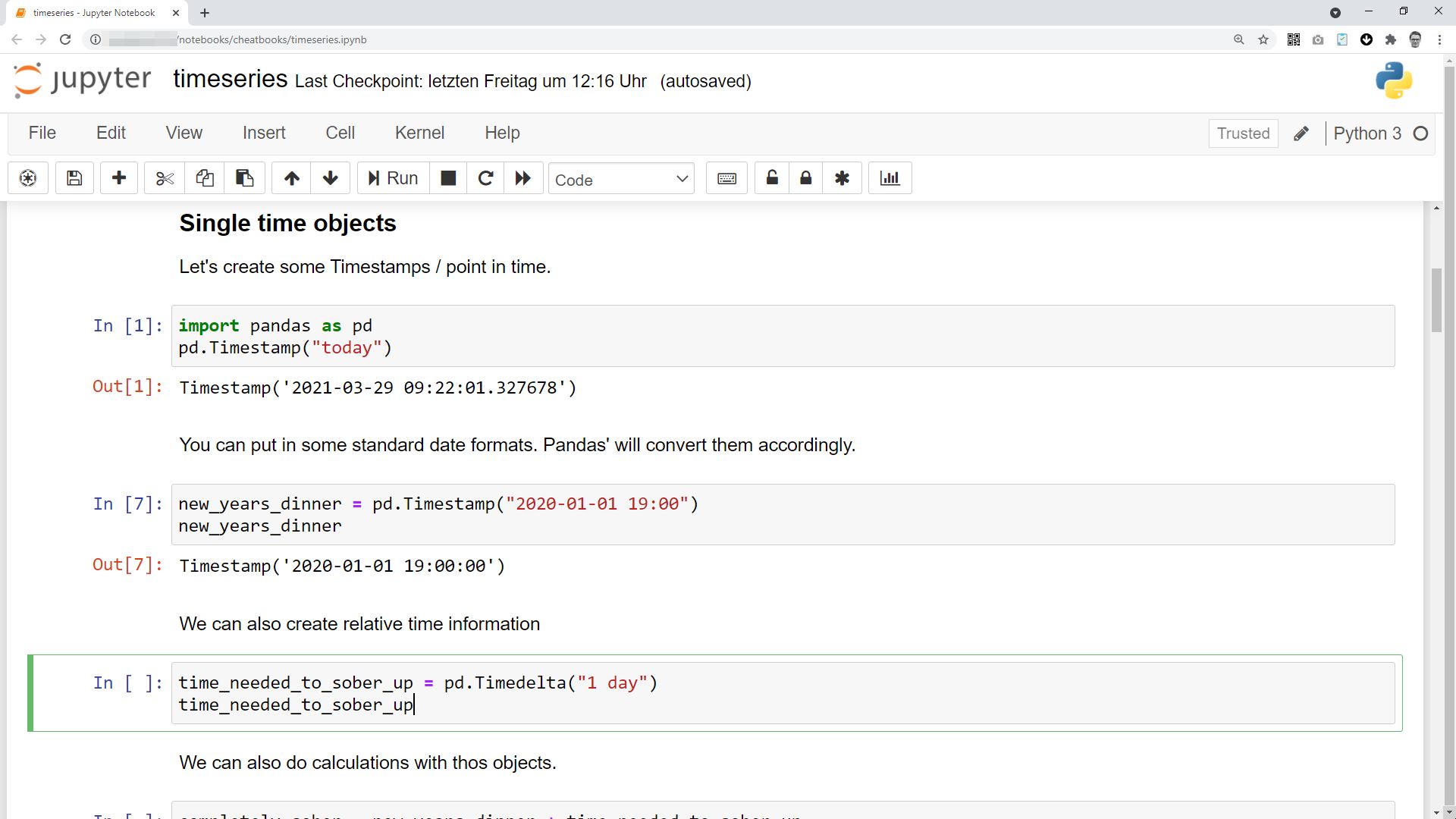Screen dimensions: 1456x819
Task: Toggle the command palette icon
Action: (x=727, y=178)
